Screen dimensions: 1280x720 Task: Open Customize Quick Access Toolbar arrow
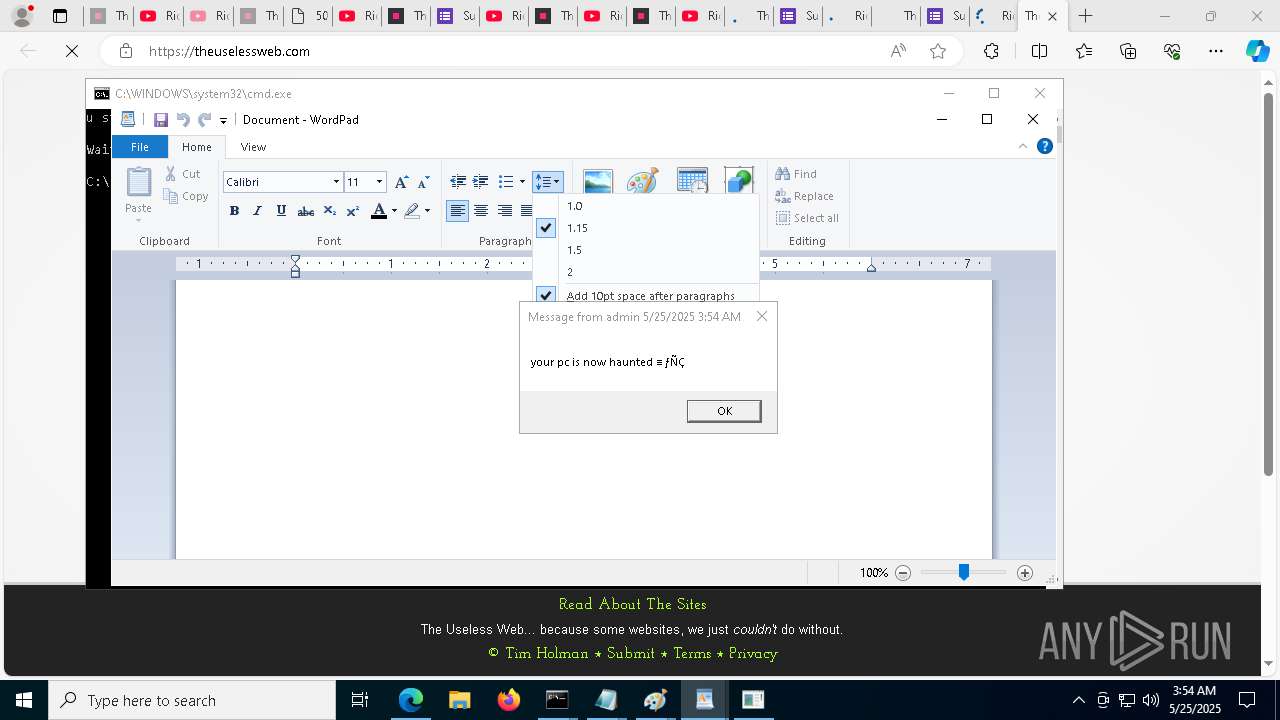tap(223, 120)
